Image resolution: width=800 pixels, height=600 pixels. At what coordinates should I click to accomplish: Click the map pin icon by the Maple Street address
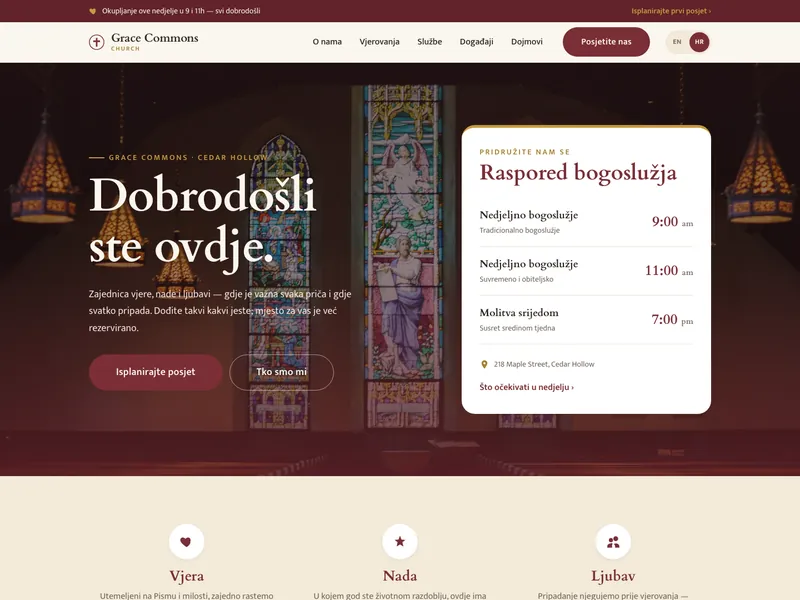(484, 364)
